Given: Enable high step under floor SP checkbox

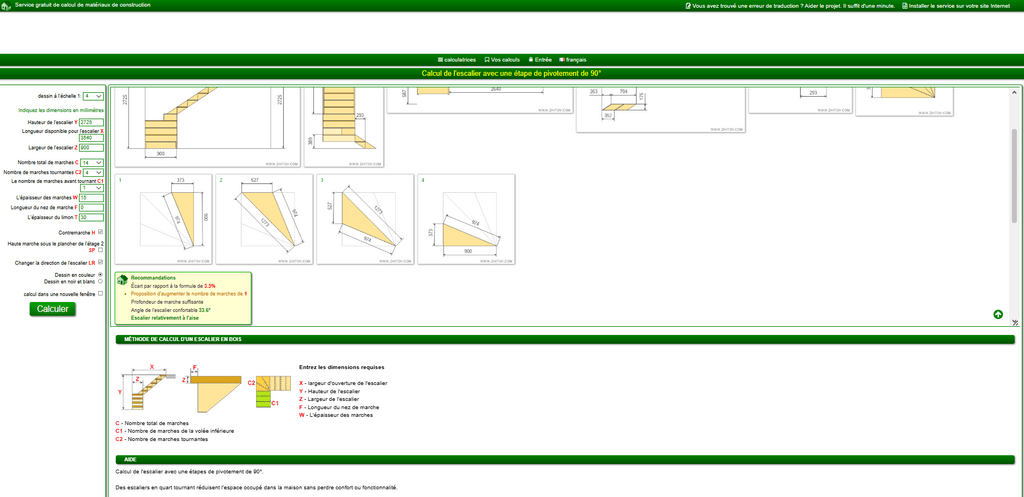Looking at the screenshot, I should coord(101,250).
